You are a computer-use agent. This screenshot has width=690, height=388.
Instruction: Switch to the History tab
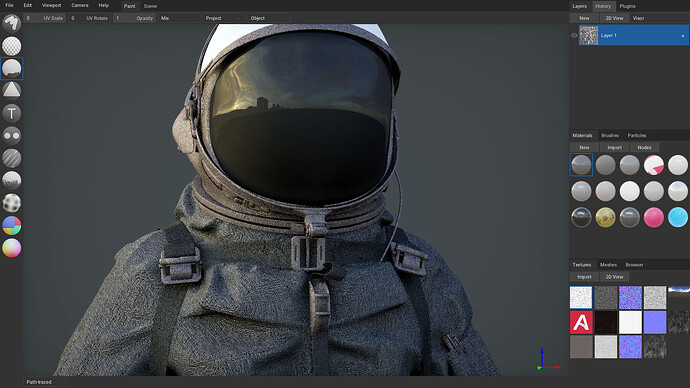[x=603, y=6]
